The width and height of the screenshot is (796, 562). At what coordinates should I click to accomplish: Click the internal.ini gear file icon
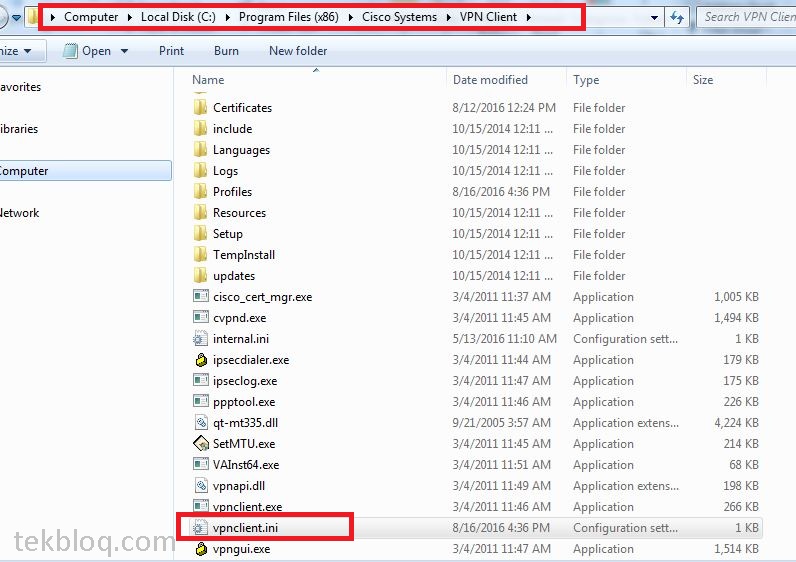point(201,338)
